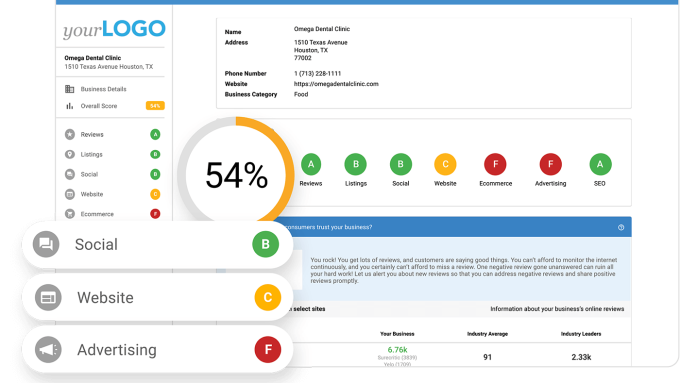The width and height of the screenshot is (680, 383).
Task: Click the sidebar Reviews grade A badge
Action: [x=155, y=134]
